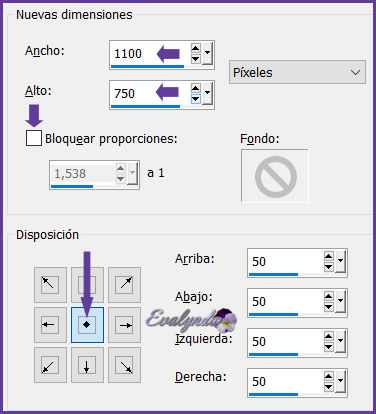Increase Derecha with up stepper
Viewport: 376px width, 414px height.
329,376
